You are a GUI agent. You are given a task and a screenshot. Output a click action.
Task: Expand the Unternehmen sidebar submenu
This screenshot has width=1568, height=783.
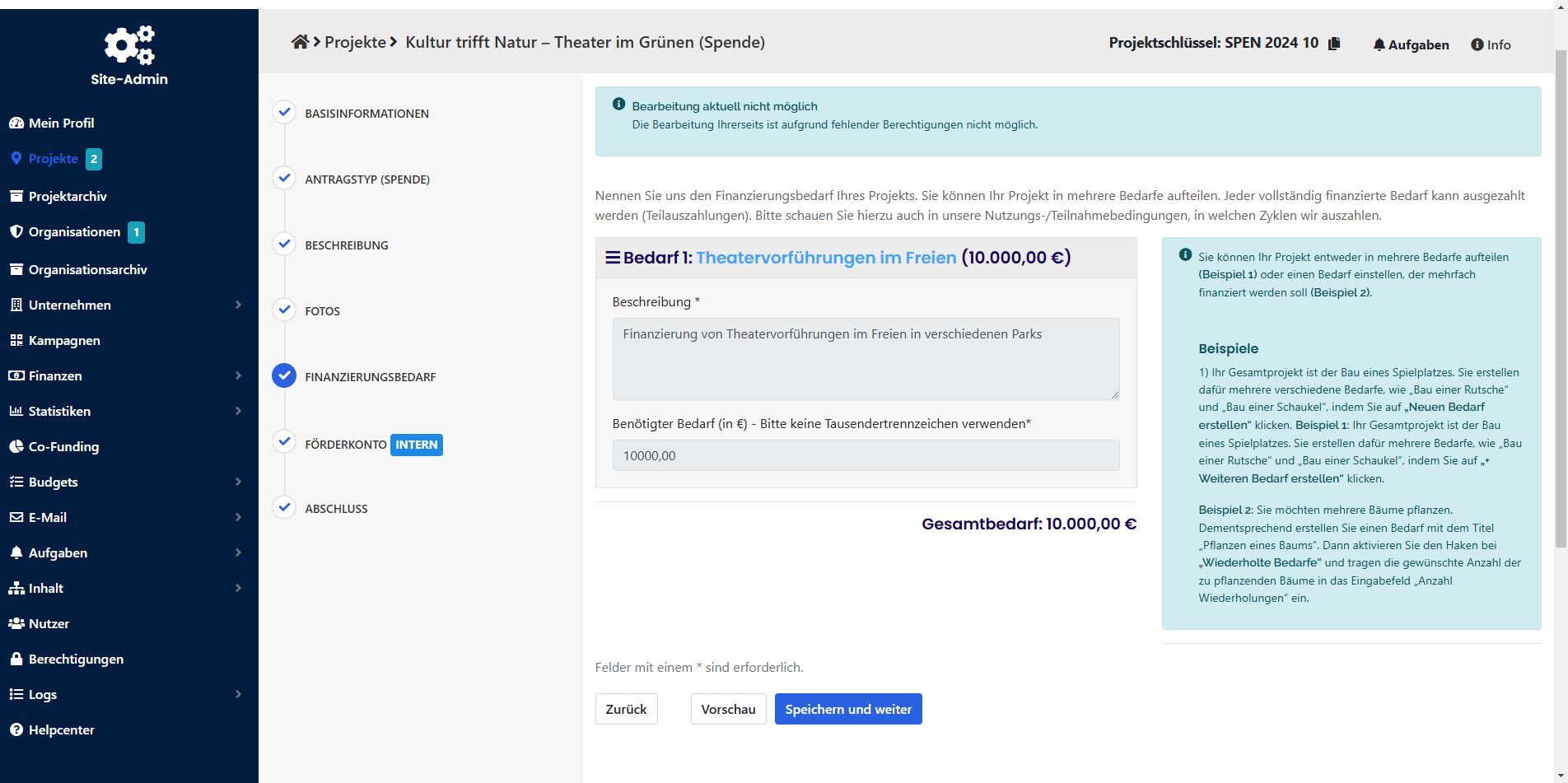click(x=238, y=305)
